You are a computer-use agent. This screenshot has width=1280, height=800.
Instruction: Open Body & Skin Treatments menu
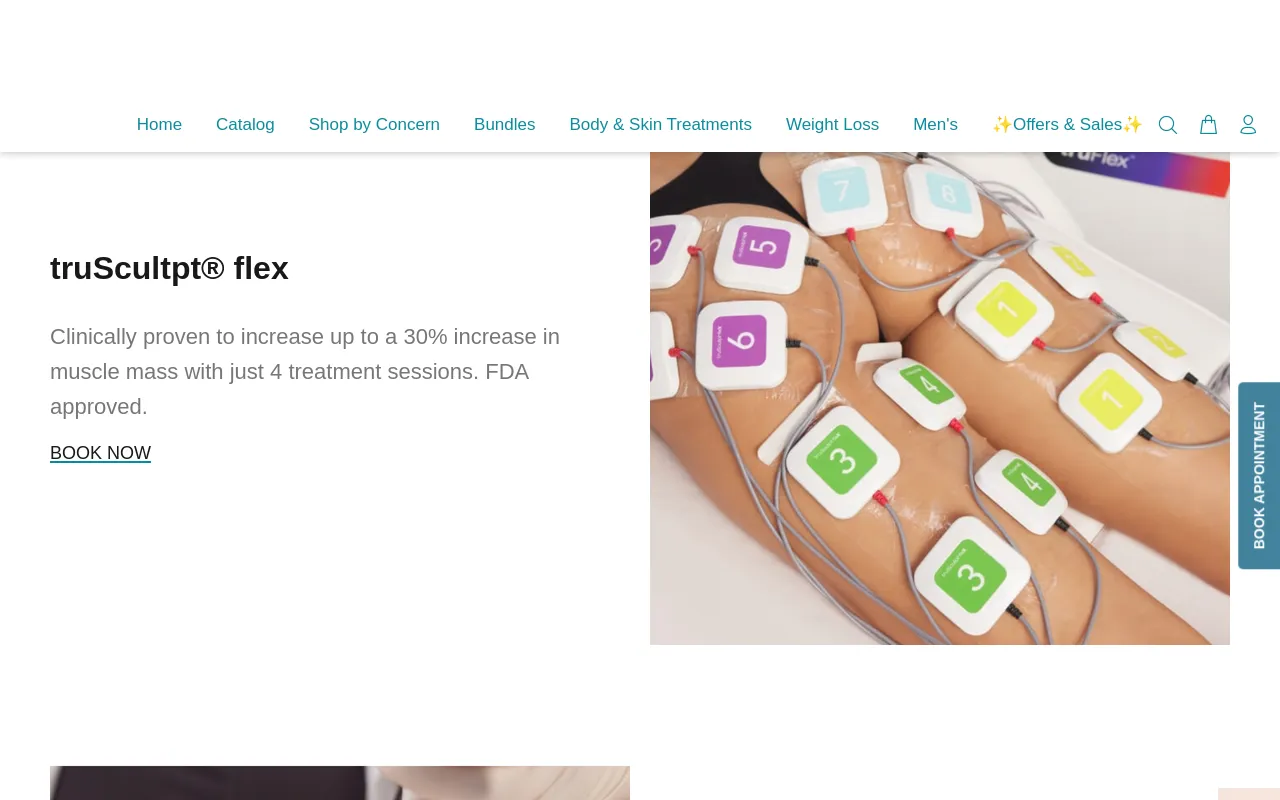[660, 125]
